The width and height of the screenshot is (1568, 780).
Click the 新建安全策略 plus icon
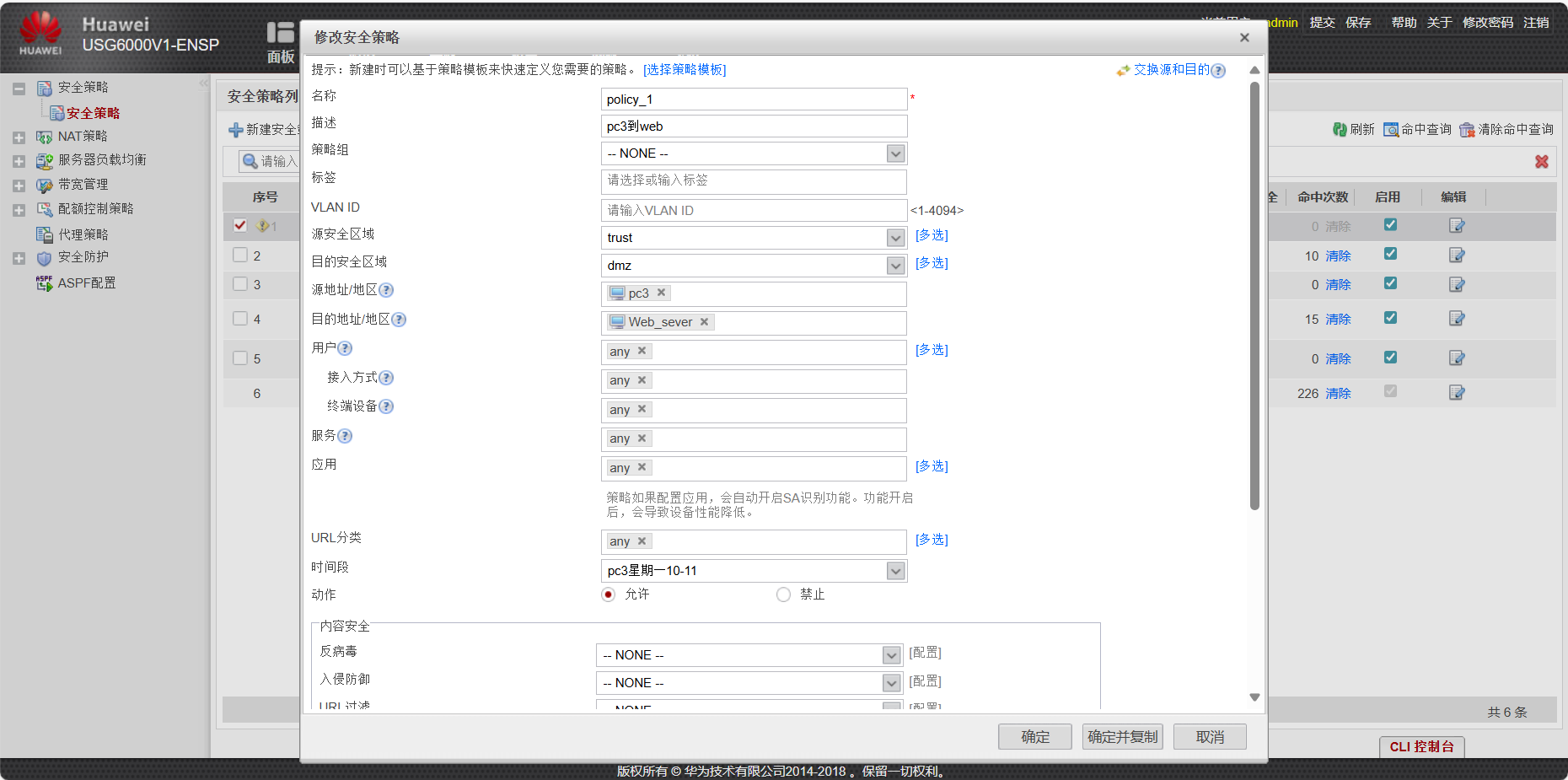pos(236,130)
